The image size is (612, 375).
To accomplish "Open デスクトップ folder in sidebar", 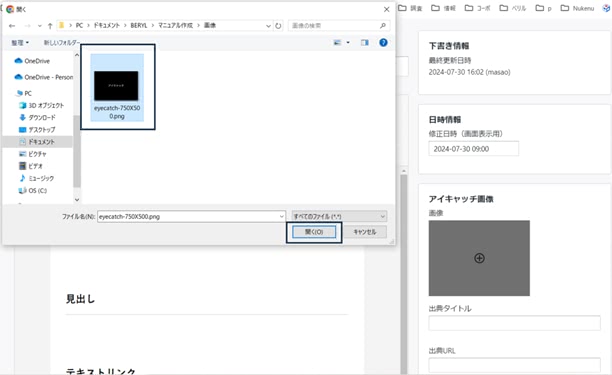I will (x=37, y=130).
